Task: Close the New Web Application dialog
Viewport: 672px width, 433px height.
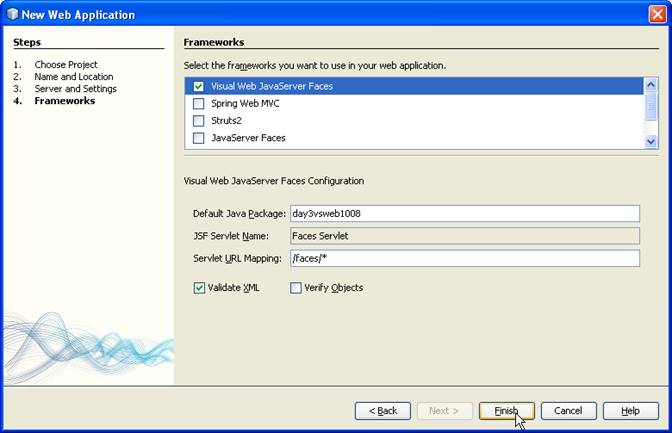Action: coord(657,14)
